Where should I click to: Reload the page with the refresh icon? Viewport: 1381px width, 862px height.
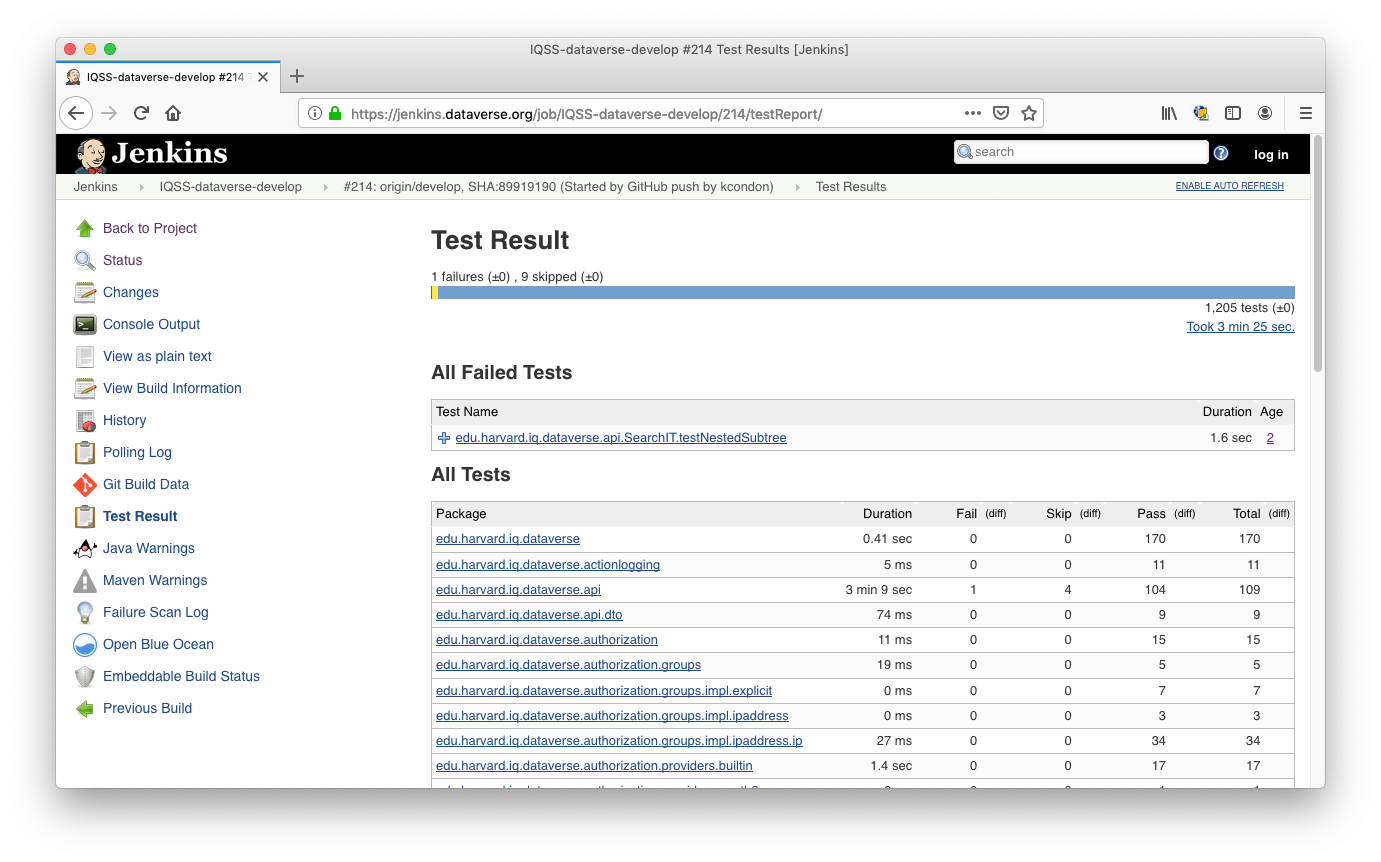point(141,113)
